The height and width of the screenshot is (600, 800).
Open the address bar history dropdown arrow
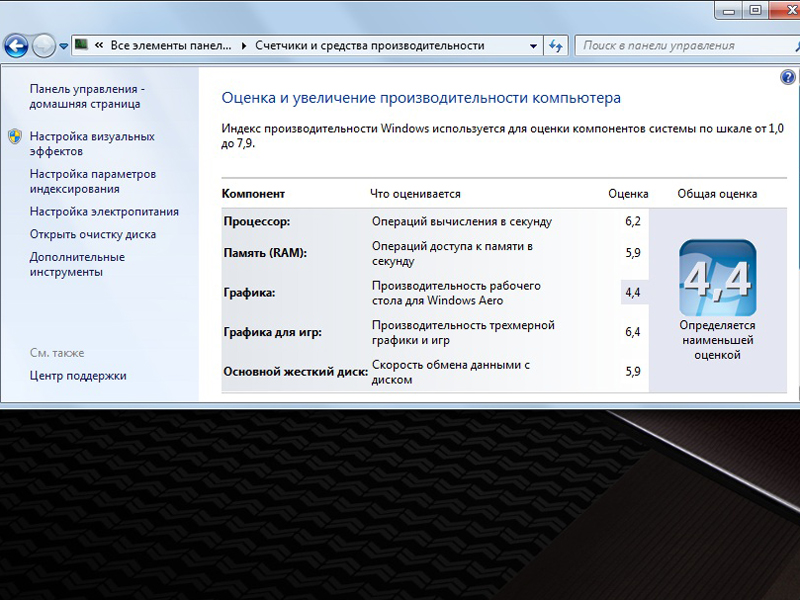533,46
